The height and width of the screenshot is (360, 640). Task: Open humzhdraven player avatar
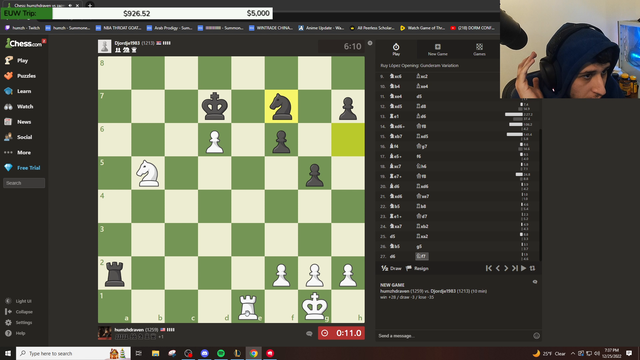104,333
